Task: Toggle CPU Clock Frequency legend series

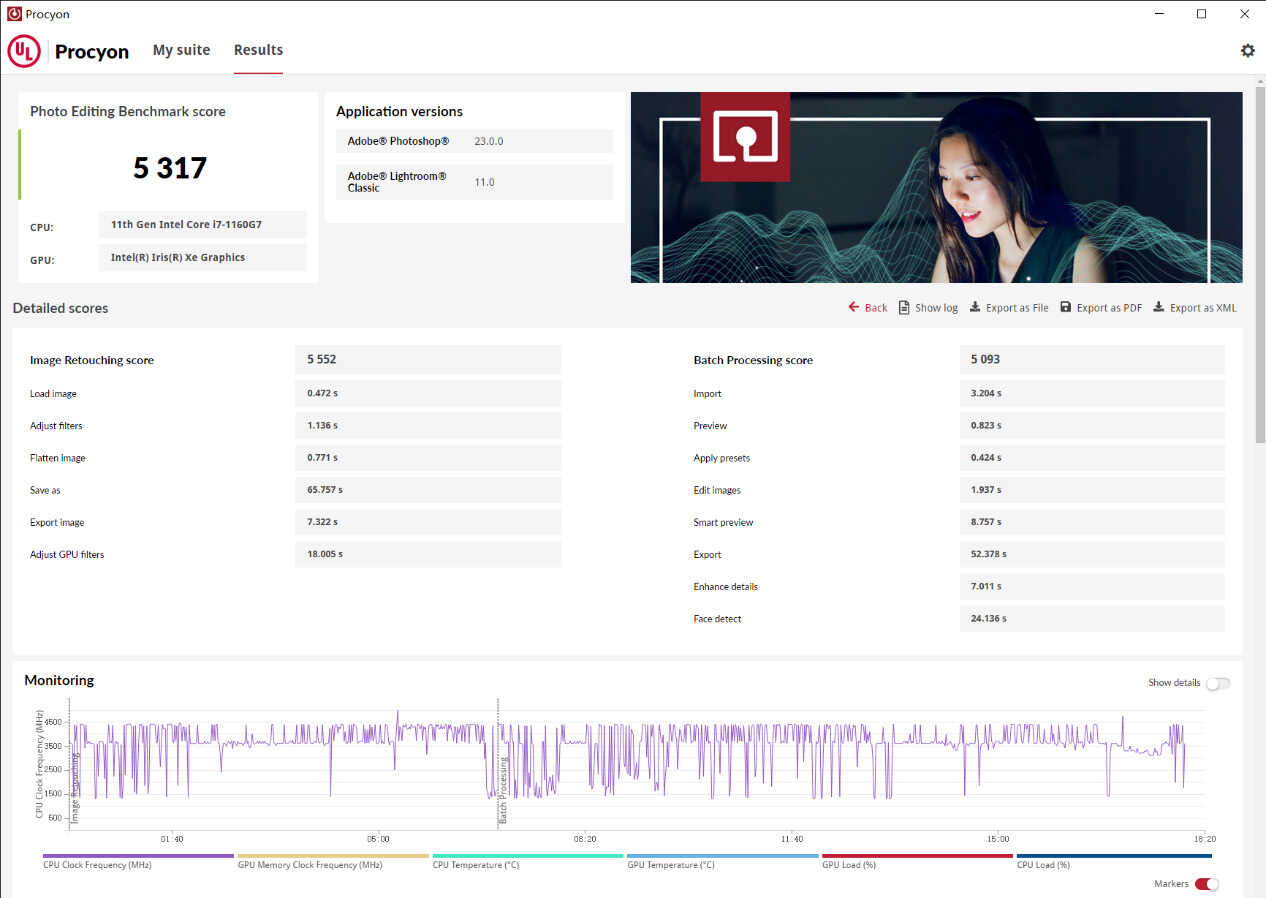Action: click(x=138, y=860)
